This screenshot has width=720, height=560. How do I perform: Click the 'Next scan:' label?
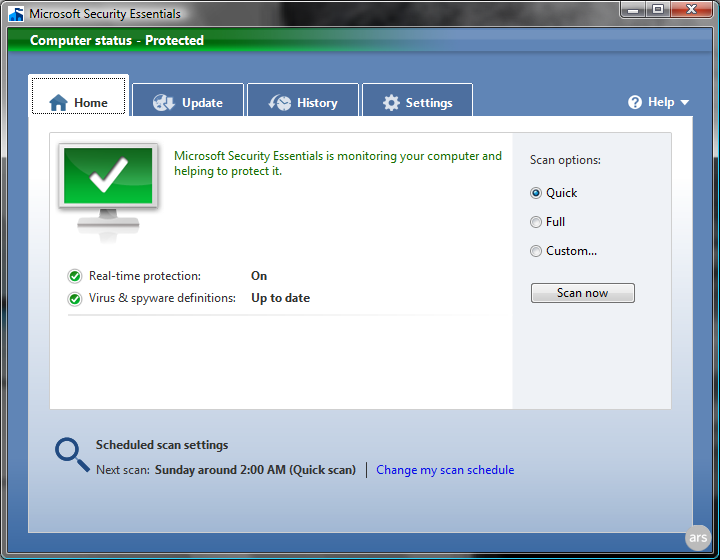123,470
